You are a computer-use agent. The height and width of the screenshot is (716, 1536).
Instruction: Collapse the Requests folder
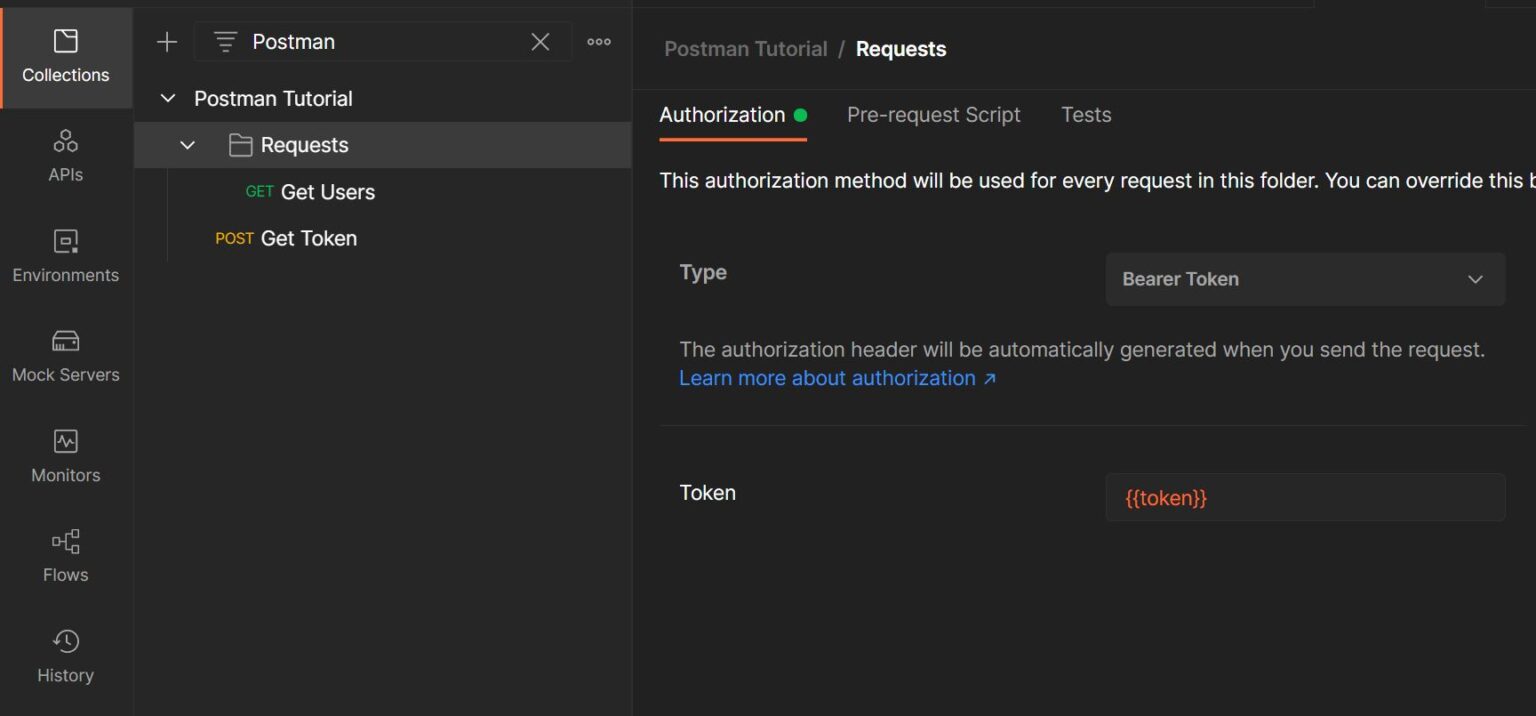[186, 144]
